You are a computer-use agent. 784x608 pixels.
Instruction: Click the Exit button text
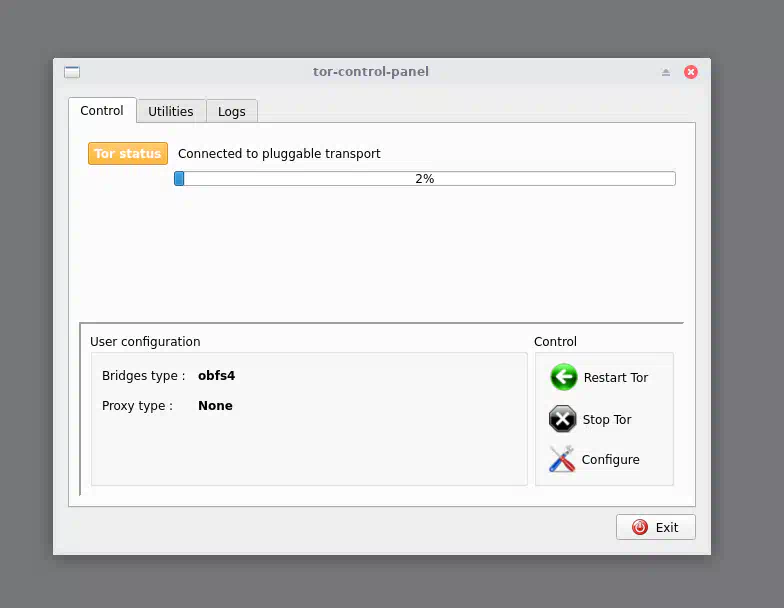coord(667,528)
